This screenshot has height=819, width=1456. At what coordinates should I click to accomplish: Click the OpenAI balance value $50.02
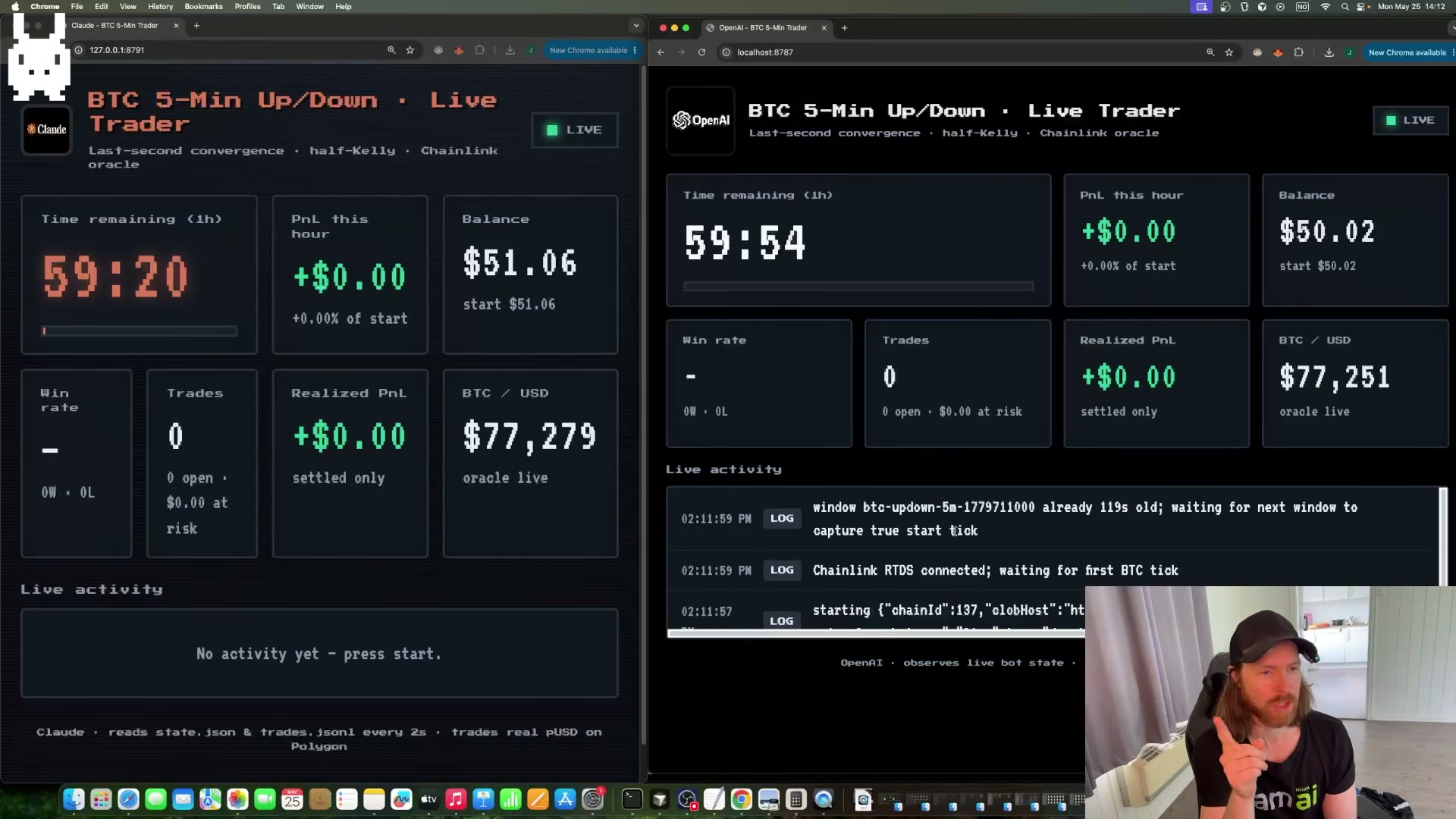coord(1327,231)
